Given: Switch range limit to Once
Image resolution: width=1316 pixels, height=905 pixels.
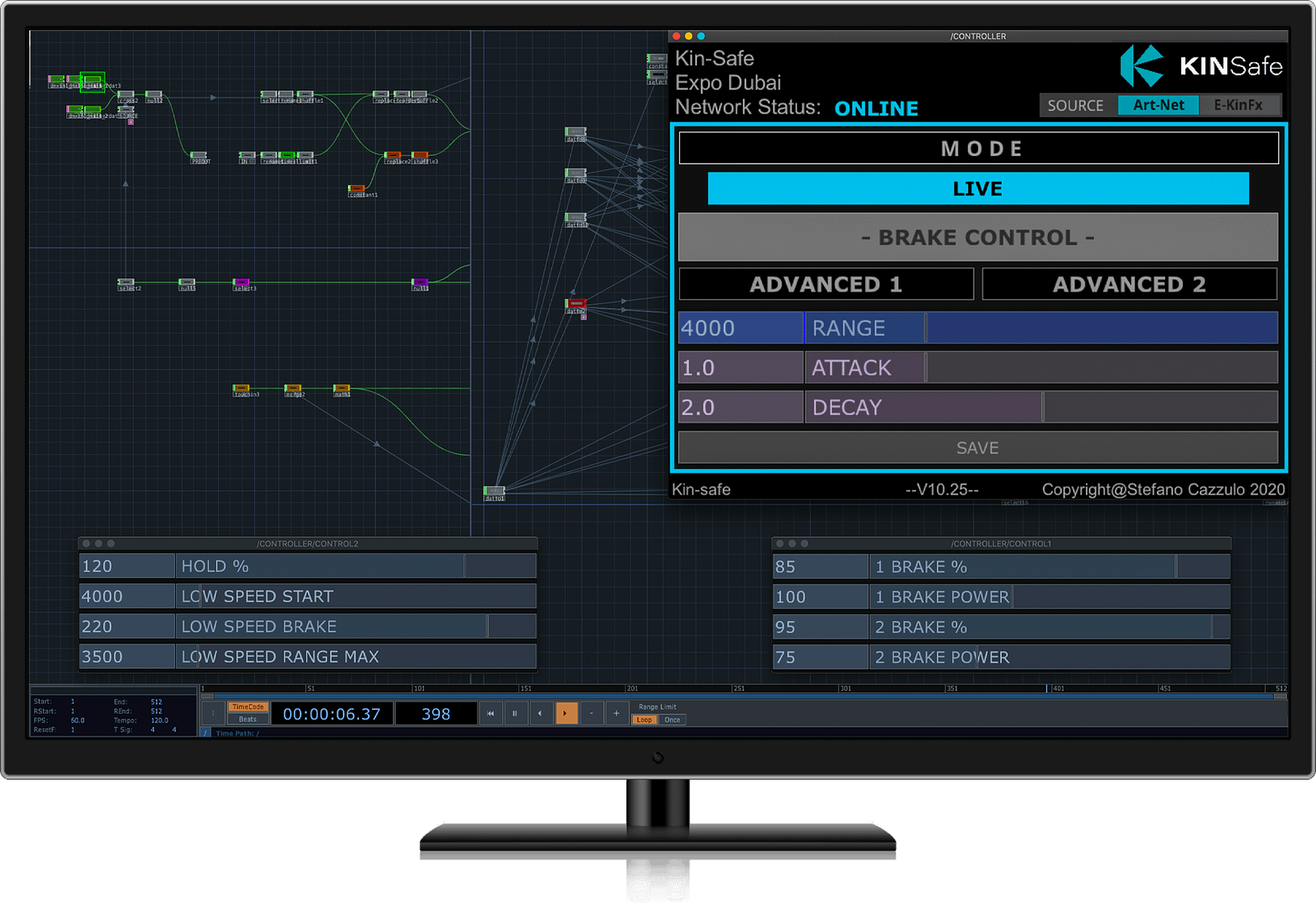Looking at the screenshot, I should click(x=672, y=720).
